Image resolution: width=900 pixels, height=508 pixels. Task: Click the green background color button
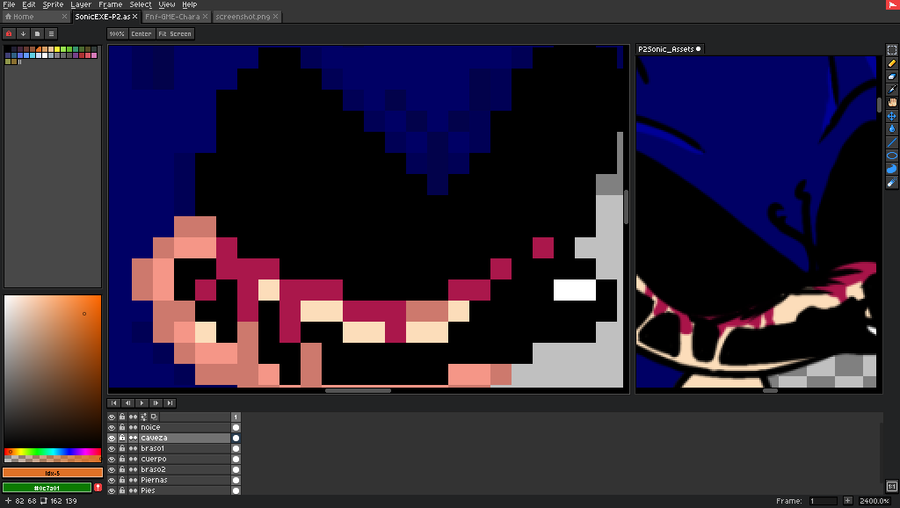(x=47, y=487)
